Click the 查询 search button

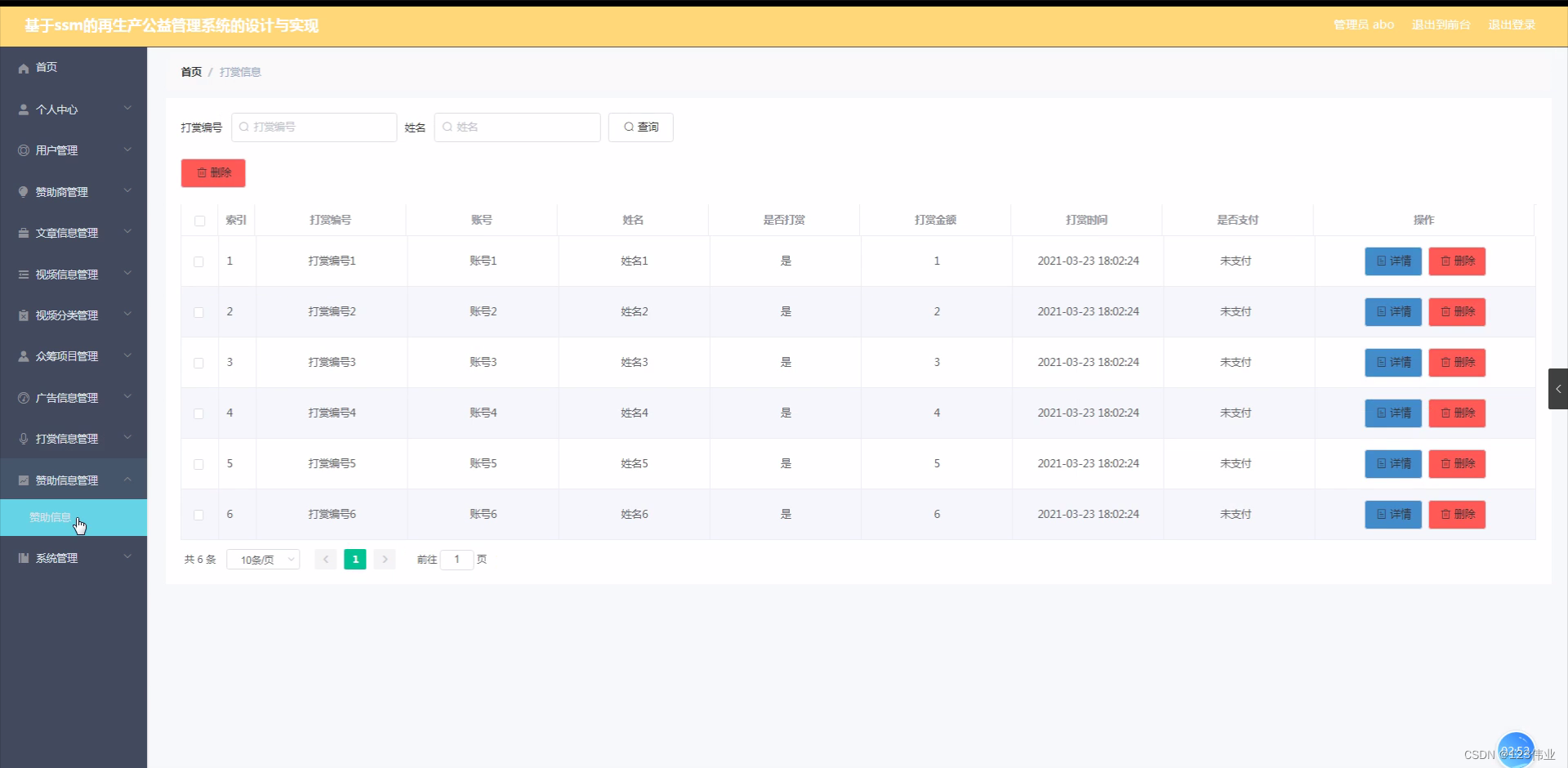[x=639, y=127]
